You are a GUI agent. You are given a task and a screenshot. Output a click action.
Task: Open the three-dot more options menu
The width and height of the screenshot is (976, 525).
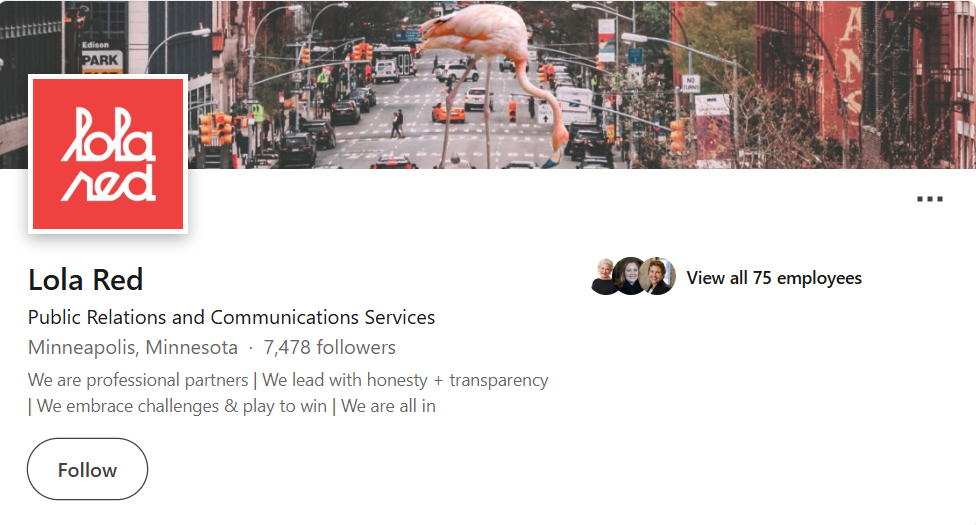click(x=929, y=199)
